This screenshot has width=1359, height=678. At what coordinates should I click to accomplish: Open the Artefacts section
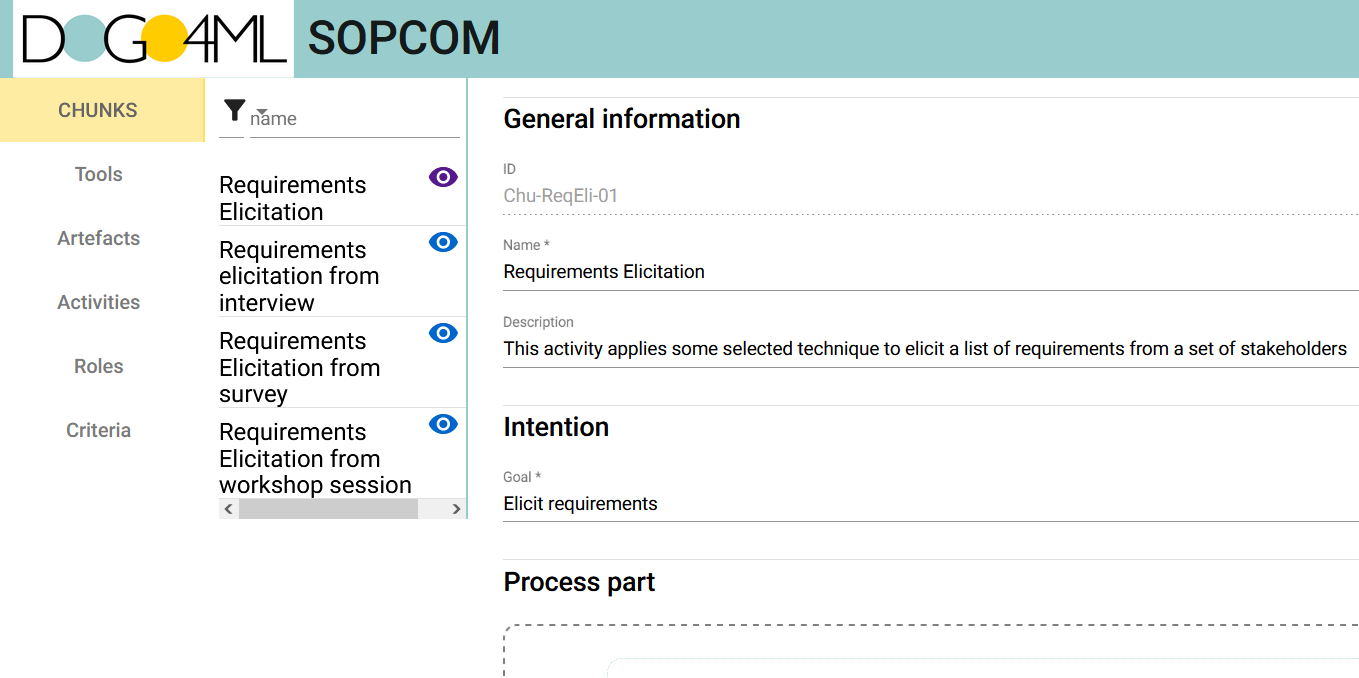(98, 238)
